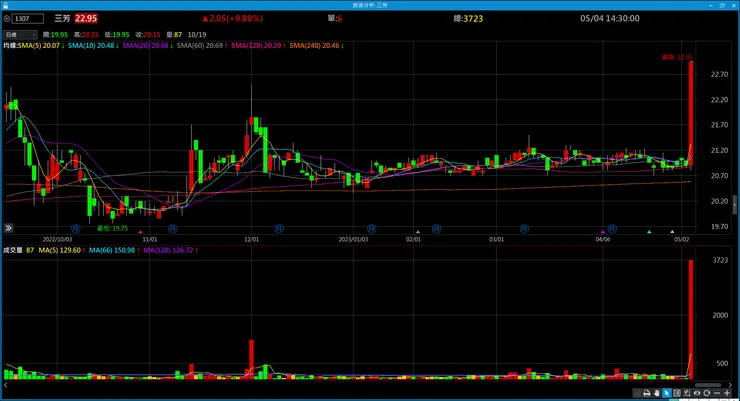Viewport: 740px width, 401px height.
Task: Select the hand pan tool
Action: pos(656,393)
